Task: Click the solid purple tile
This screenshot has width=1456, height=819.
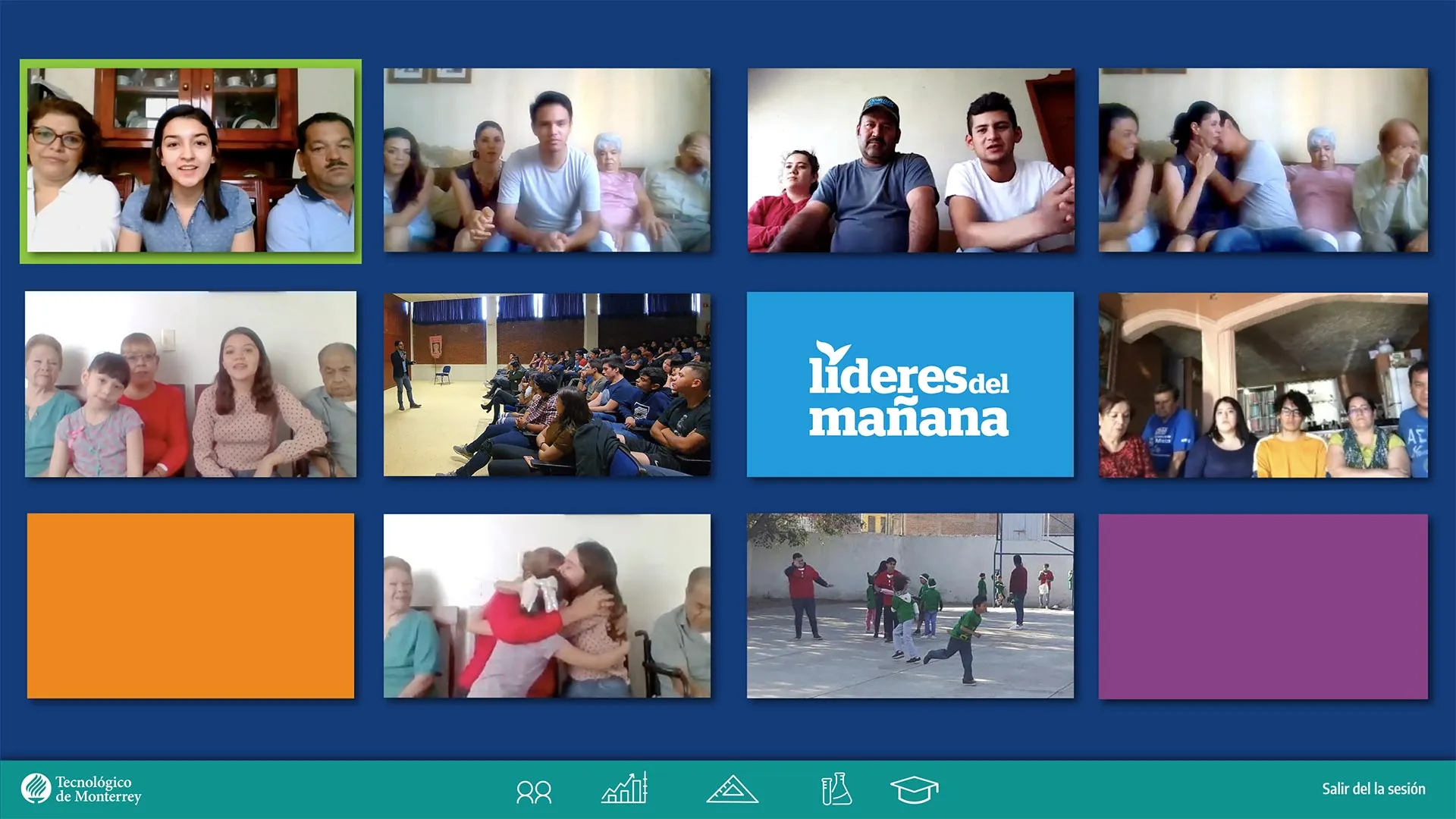Action: pos(1263,606)
